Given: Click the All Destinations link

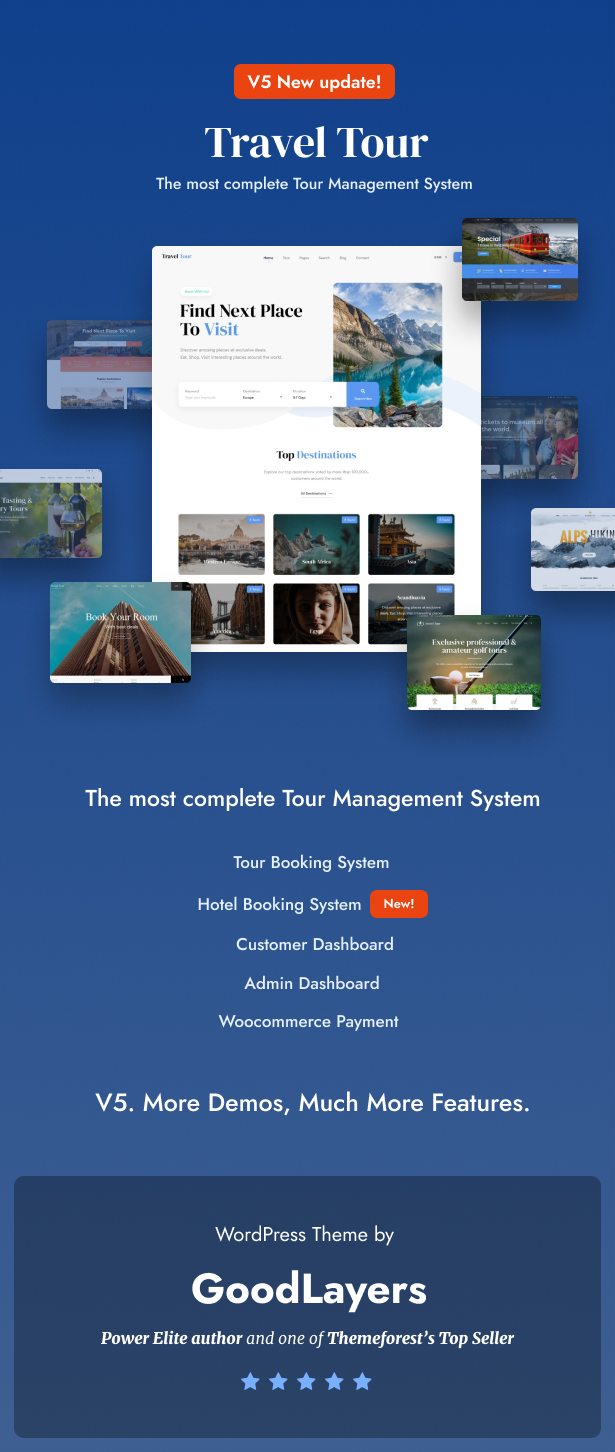Looking at the screenshot, I should click(316, 493).
